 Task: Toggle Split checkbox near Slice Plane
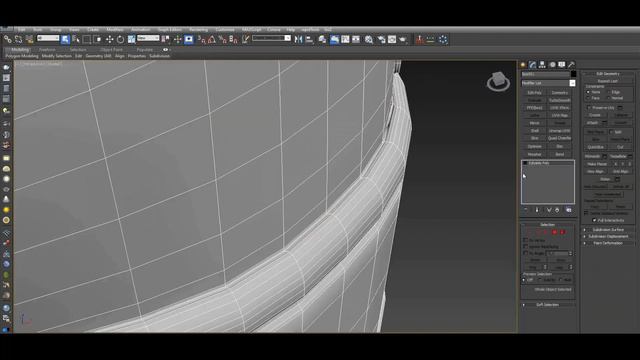tap(611, 132)
